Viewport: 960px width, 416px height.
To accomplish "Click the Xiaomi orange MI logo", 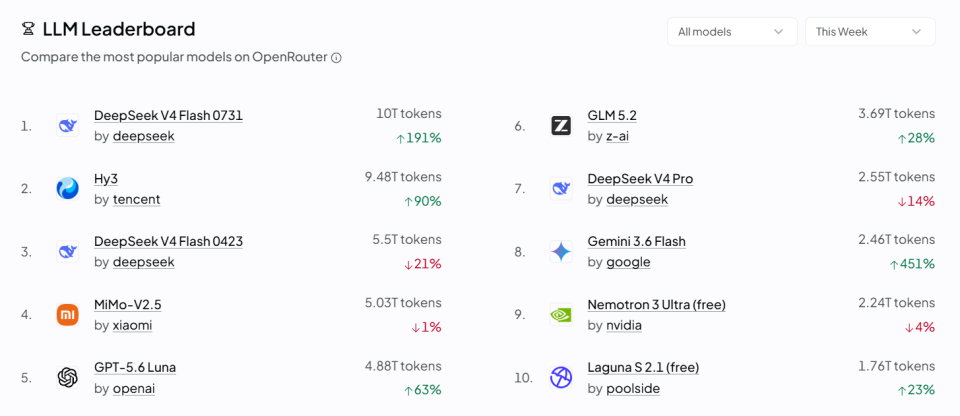I will click(67, 314).
